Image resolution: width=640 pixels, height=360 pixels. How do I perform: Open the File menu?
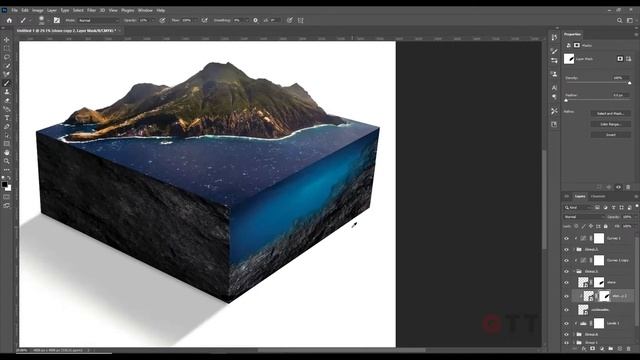coord(14,10)
